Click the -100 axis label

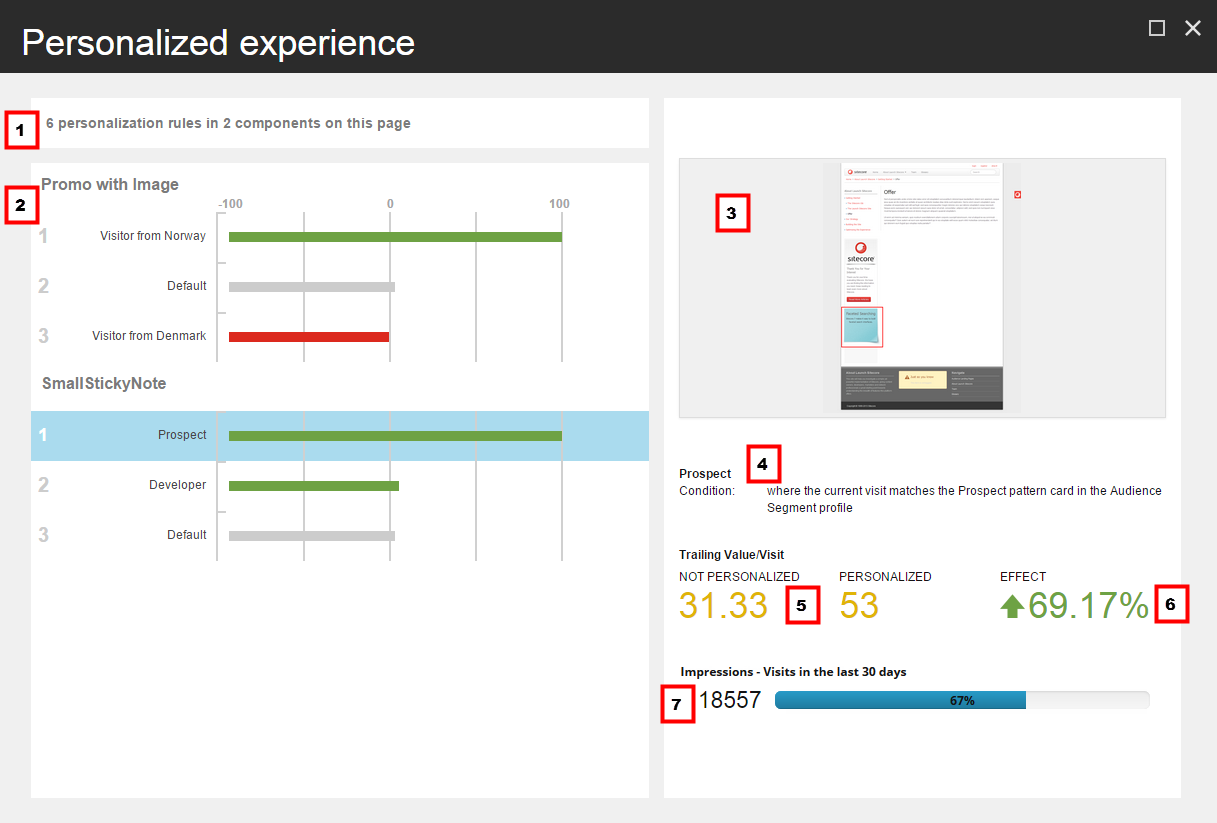coord(231,204)
